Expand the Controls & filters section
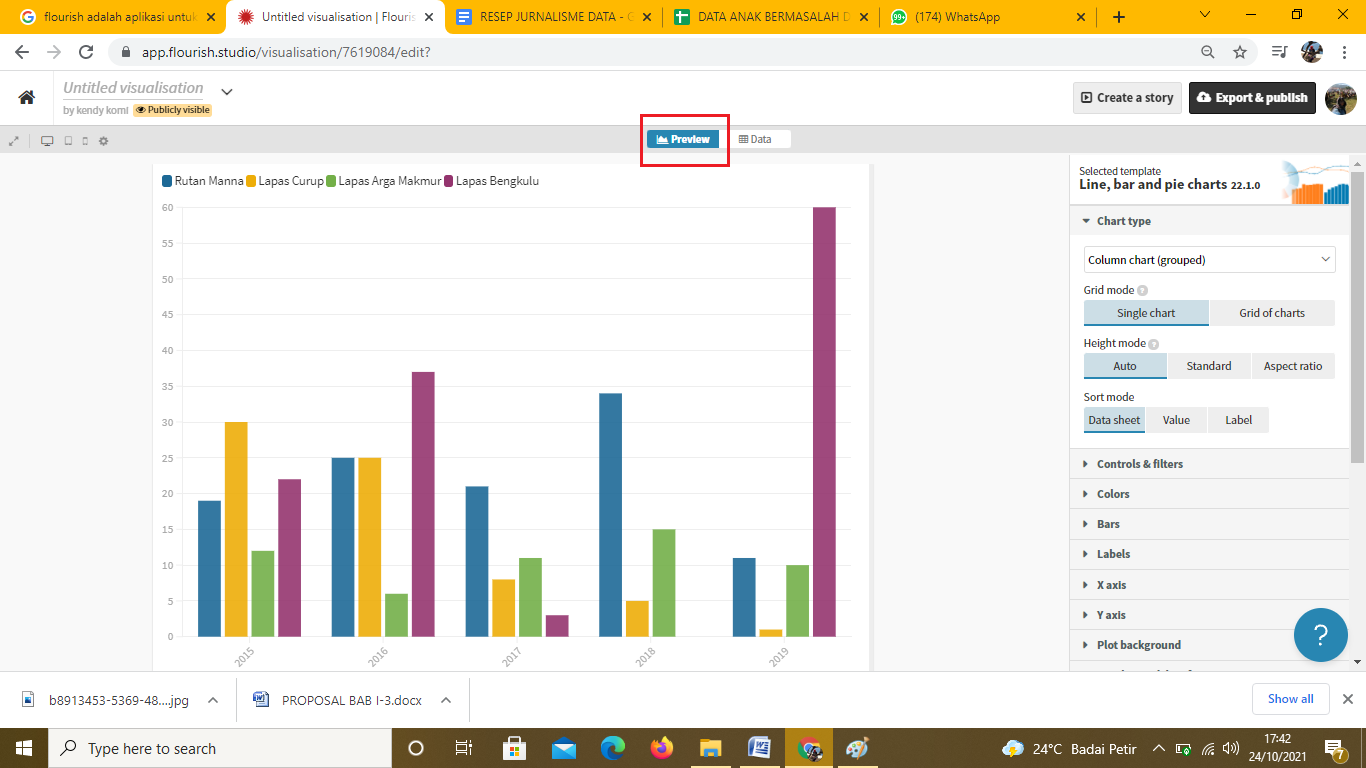This screenshot has width=1366, height=768. tap(1139, 464)
